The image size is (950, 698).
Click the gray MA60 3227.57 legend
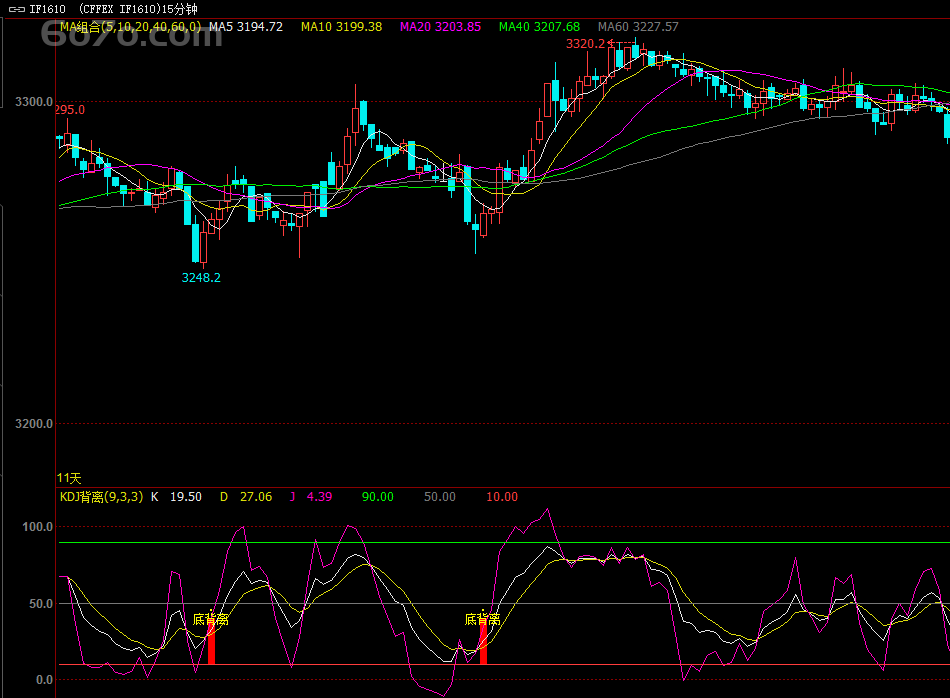tap(638, 27)
